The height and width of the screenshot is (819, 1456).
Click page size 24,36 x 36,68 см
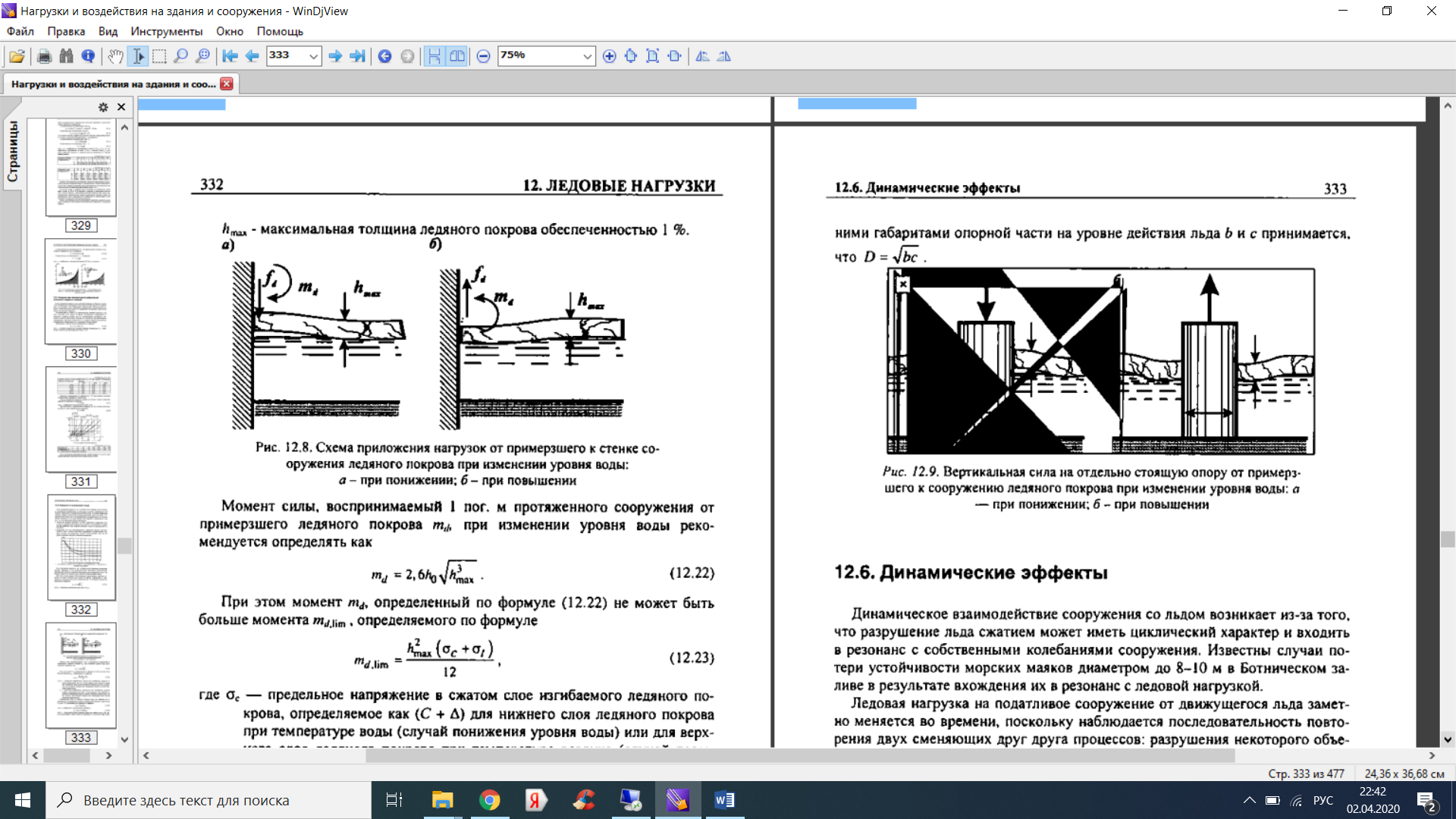coord(1404,773)
